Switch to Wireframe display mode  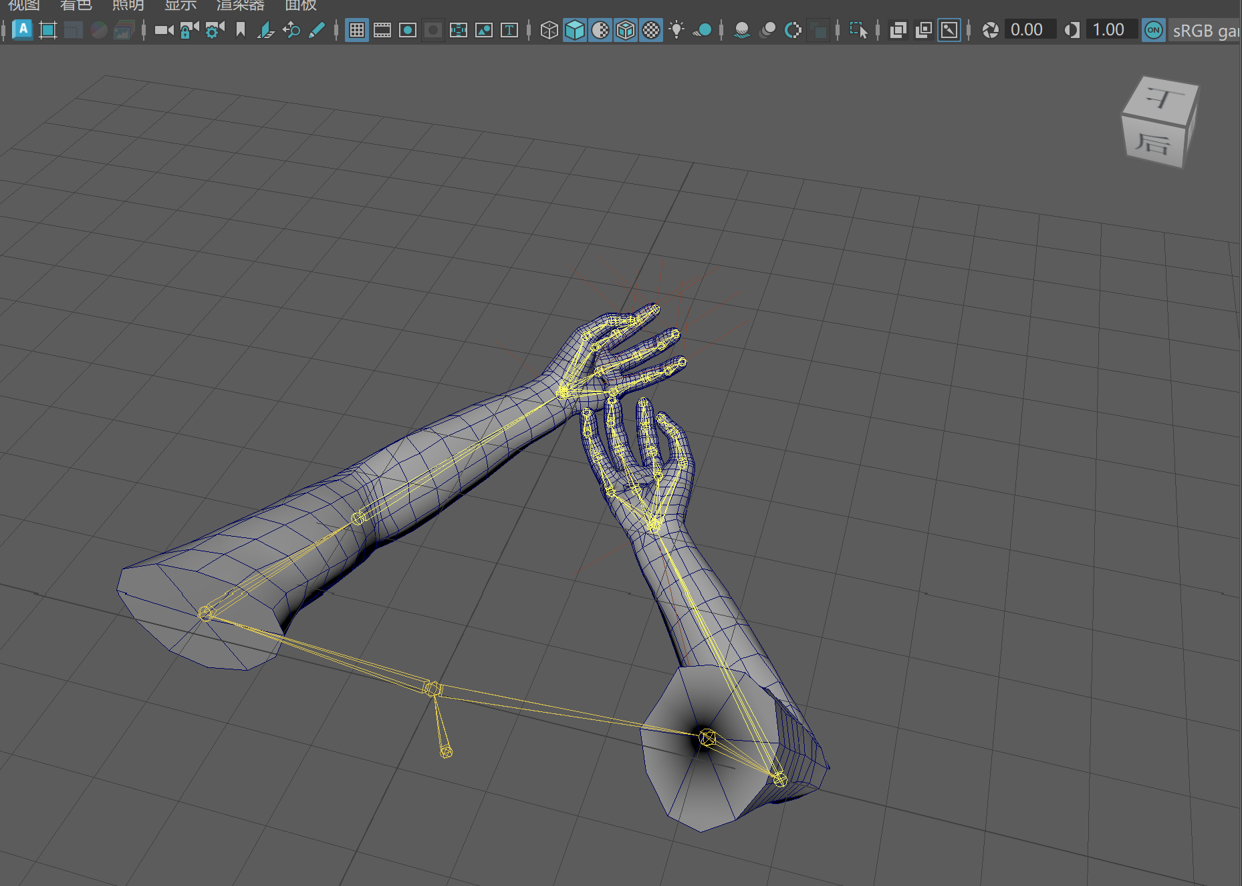coord(549,30)
